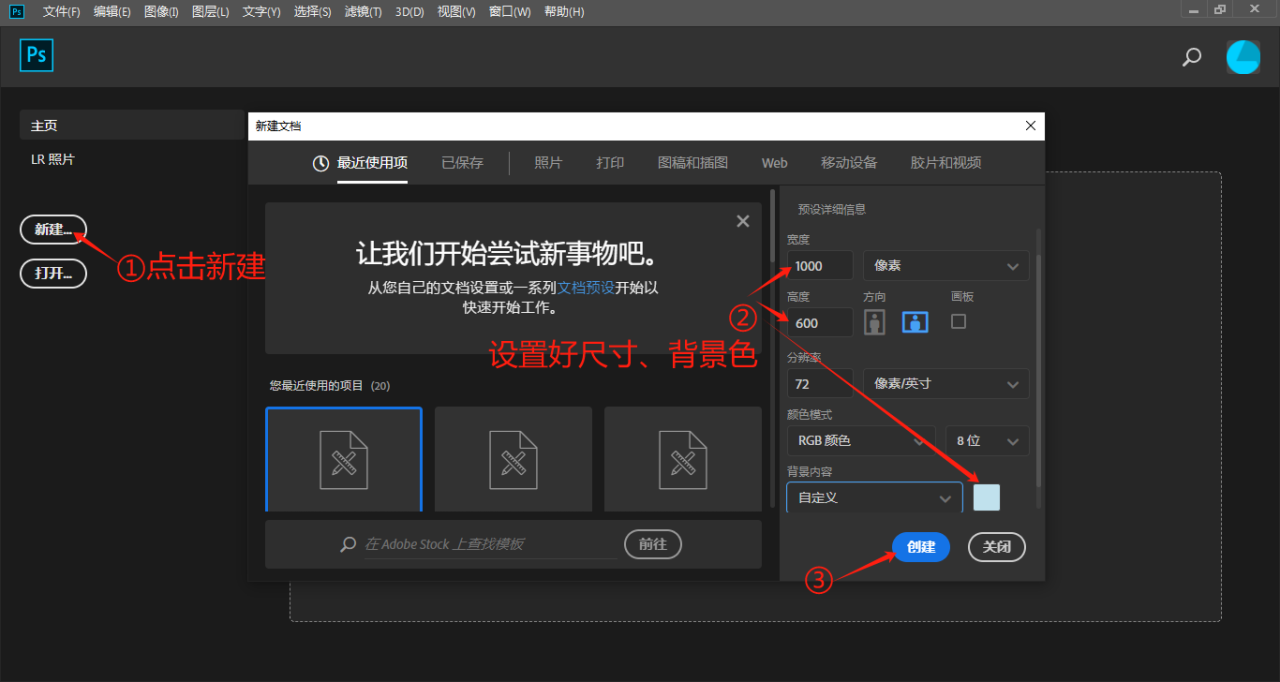Close the 新建文档 dialog with X

[x=1031, y=126]
